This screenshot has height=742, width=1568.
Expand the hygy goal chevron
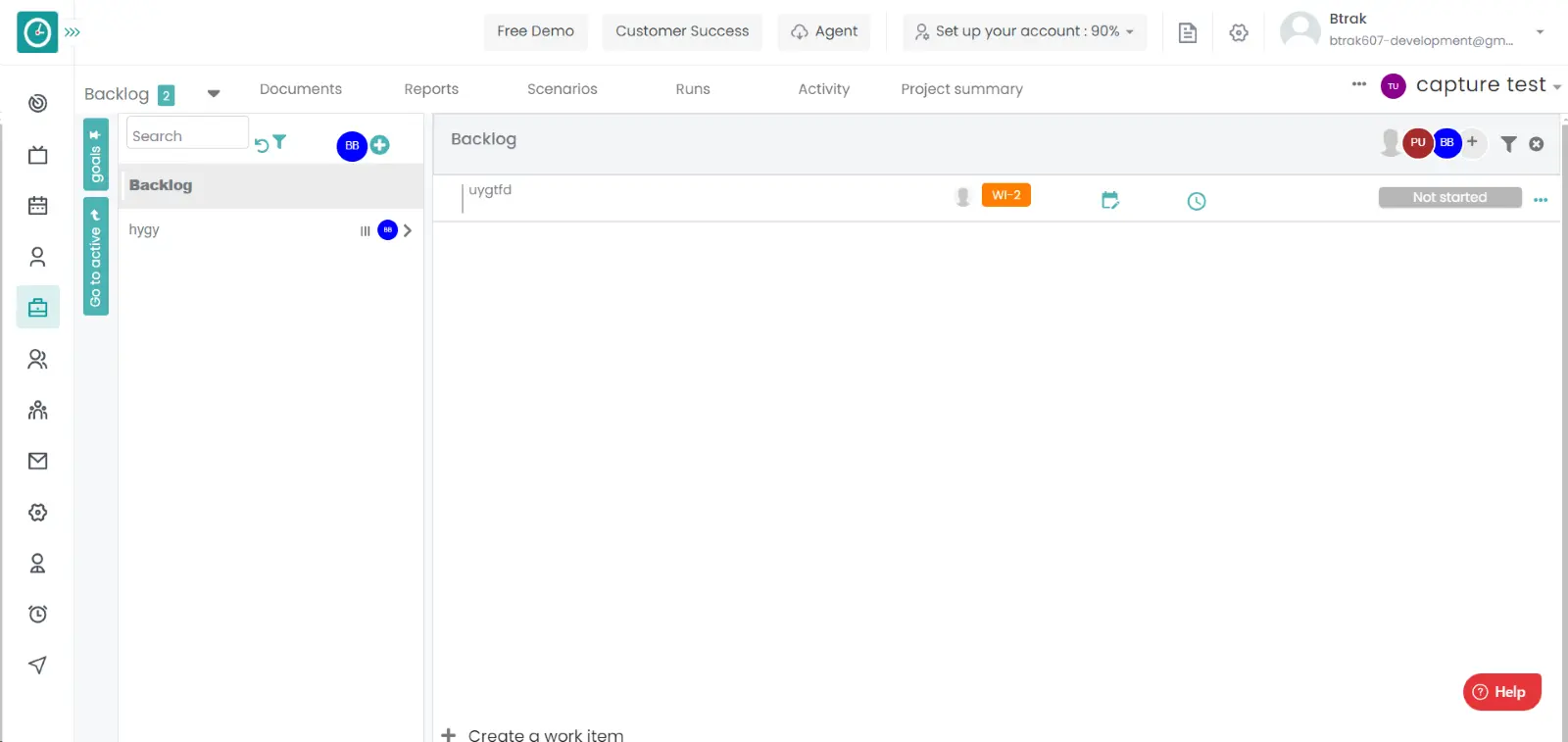click(408, 230)
